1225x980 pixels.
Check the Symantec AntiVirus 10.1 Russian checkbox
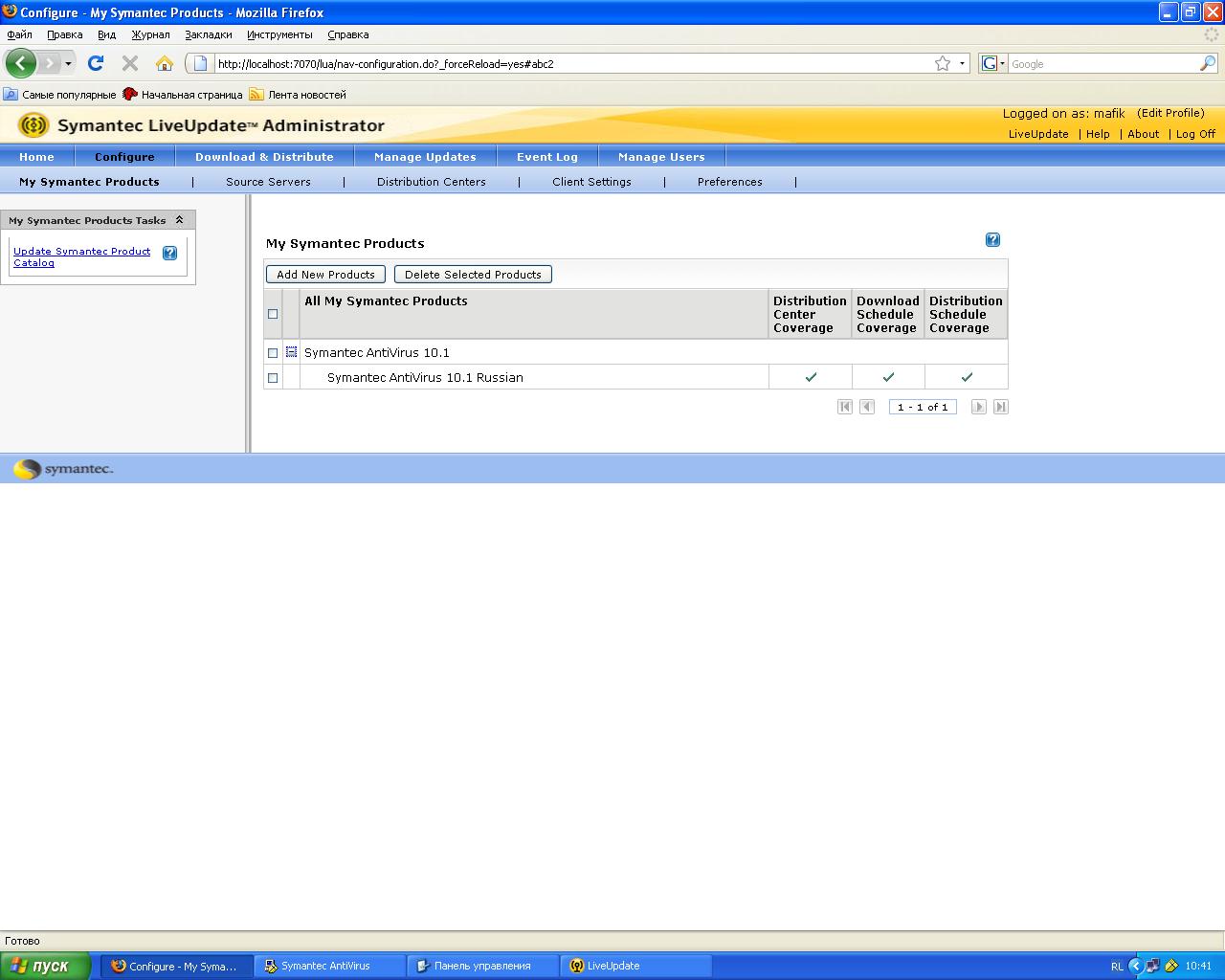(x=273, y=378)
